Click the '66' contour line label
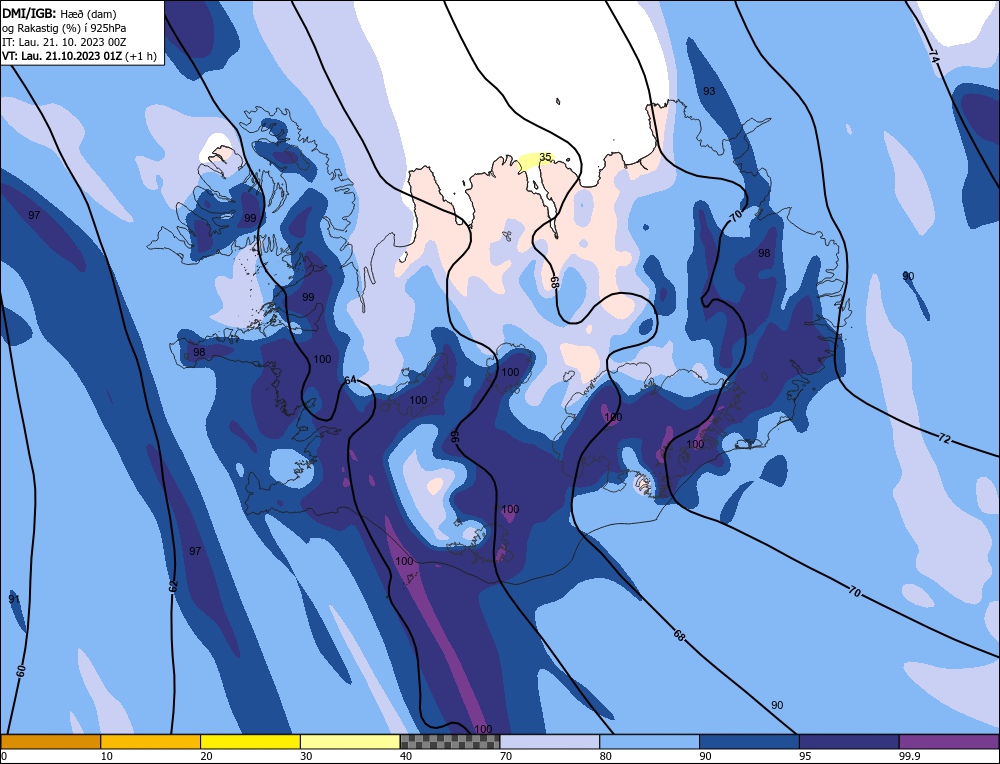Screen dimensions: 1000x764 [455, 437]
